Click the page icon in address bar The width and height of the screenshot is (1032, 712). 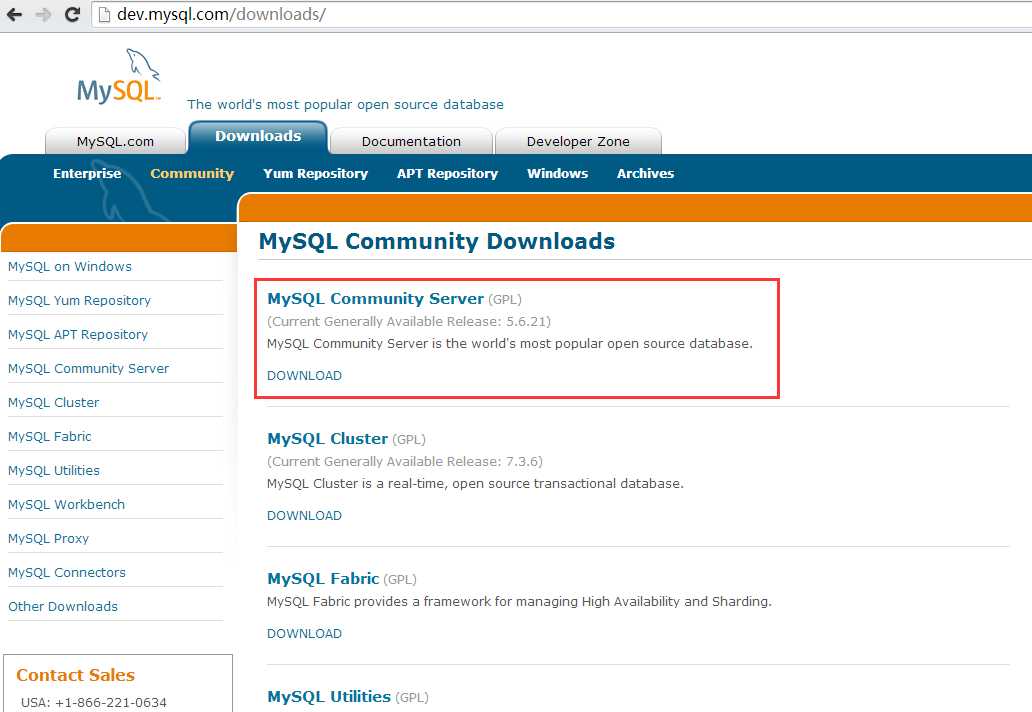tap(104, 14)
